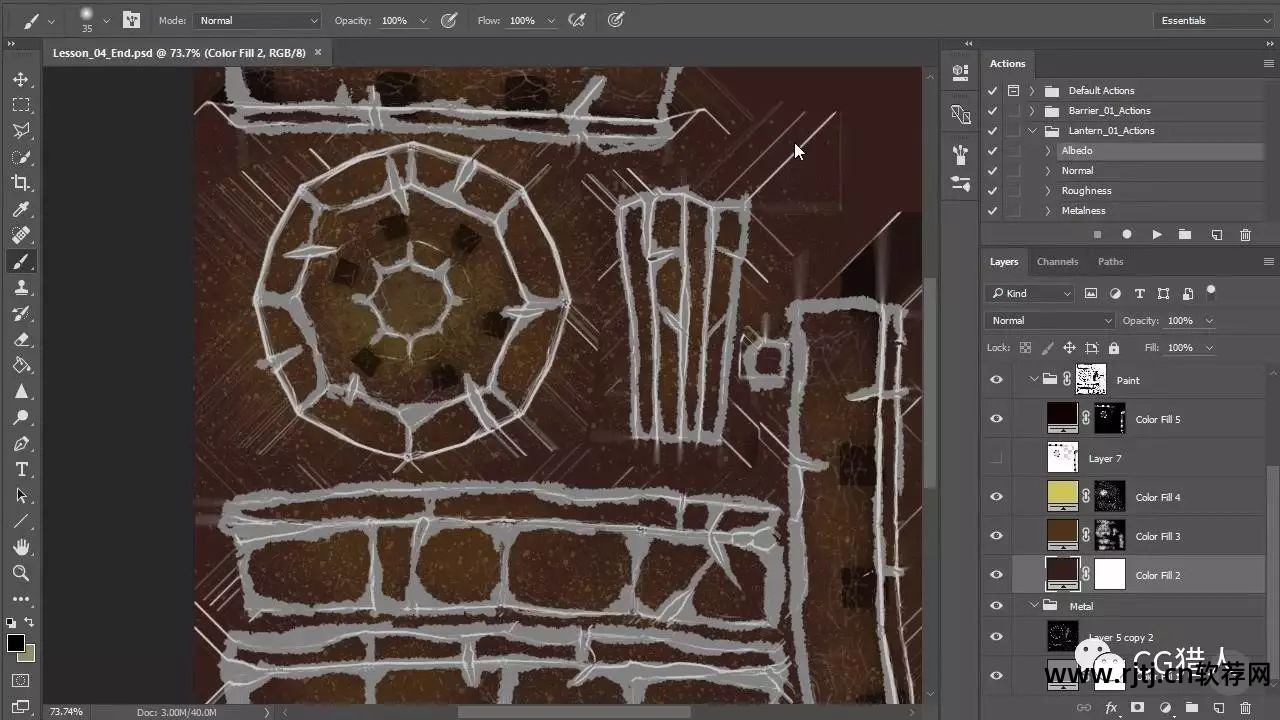Click the foreground color swatch
Screen dimensions: 1280x720
pyautogui.click(x=16, y=643)
